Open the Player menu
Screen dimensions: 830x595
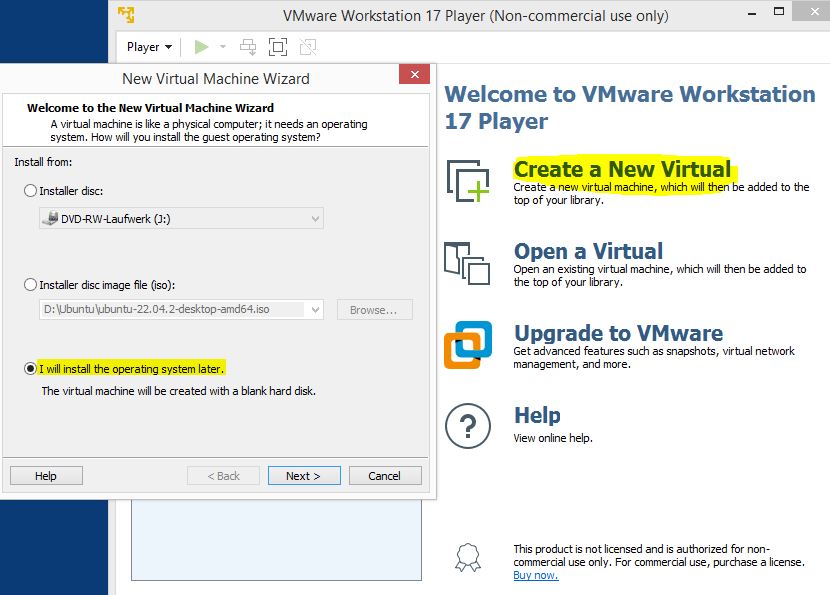149,47
